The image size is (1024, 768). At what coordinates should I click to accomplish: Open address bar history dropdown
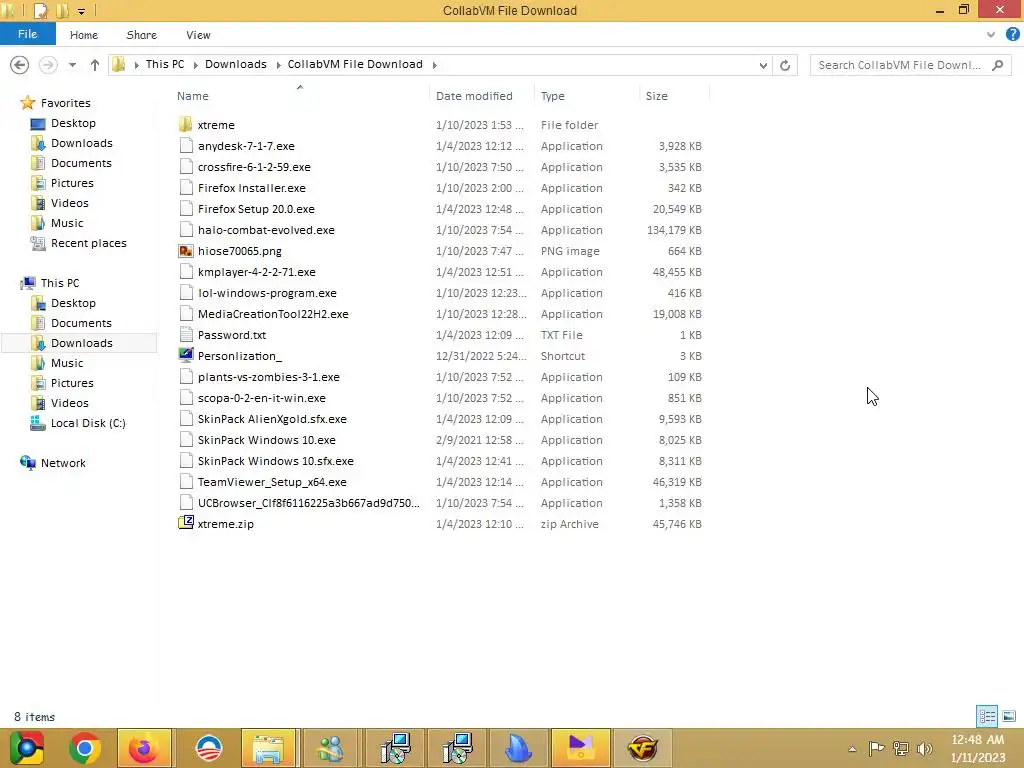point(763,65)
